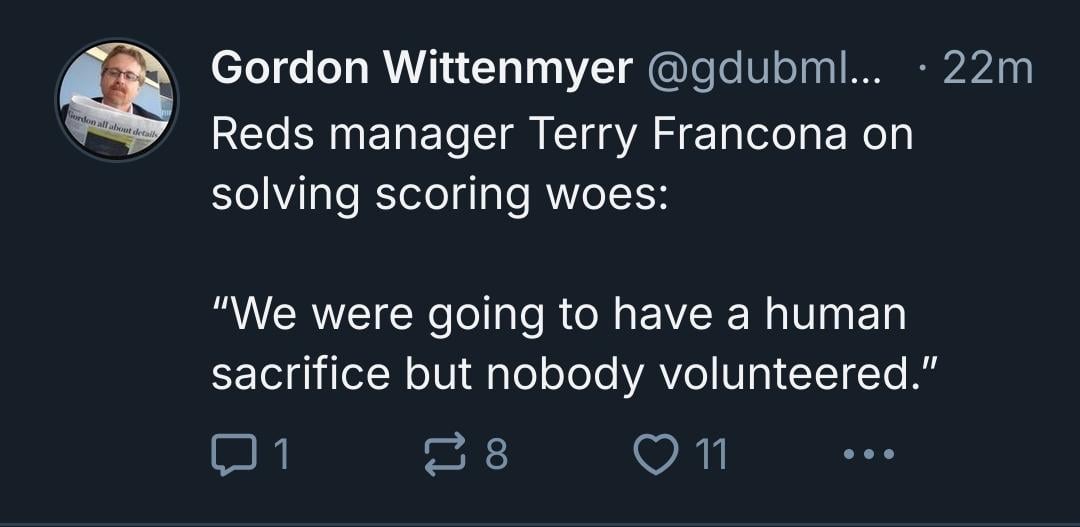Like the tweet with the heart icon

coord(656,455)
